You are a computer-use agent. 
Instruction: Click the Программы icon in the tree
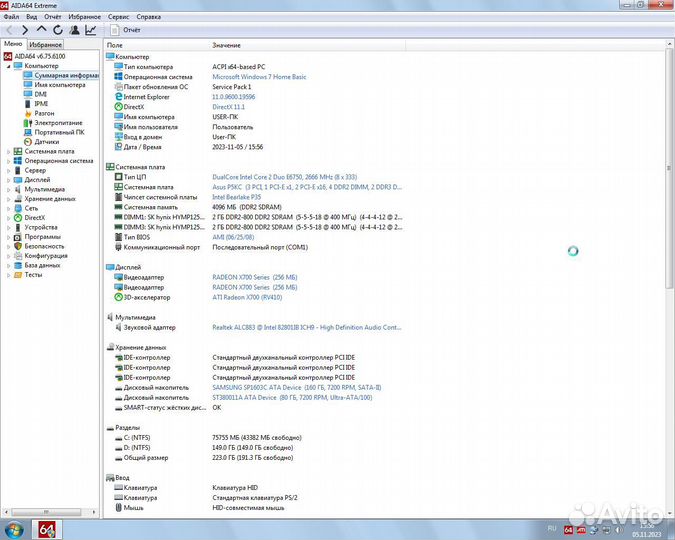[18, 237]
